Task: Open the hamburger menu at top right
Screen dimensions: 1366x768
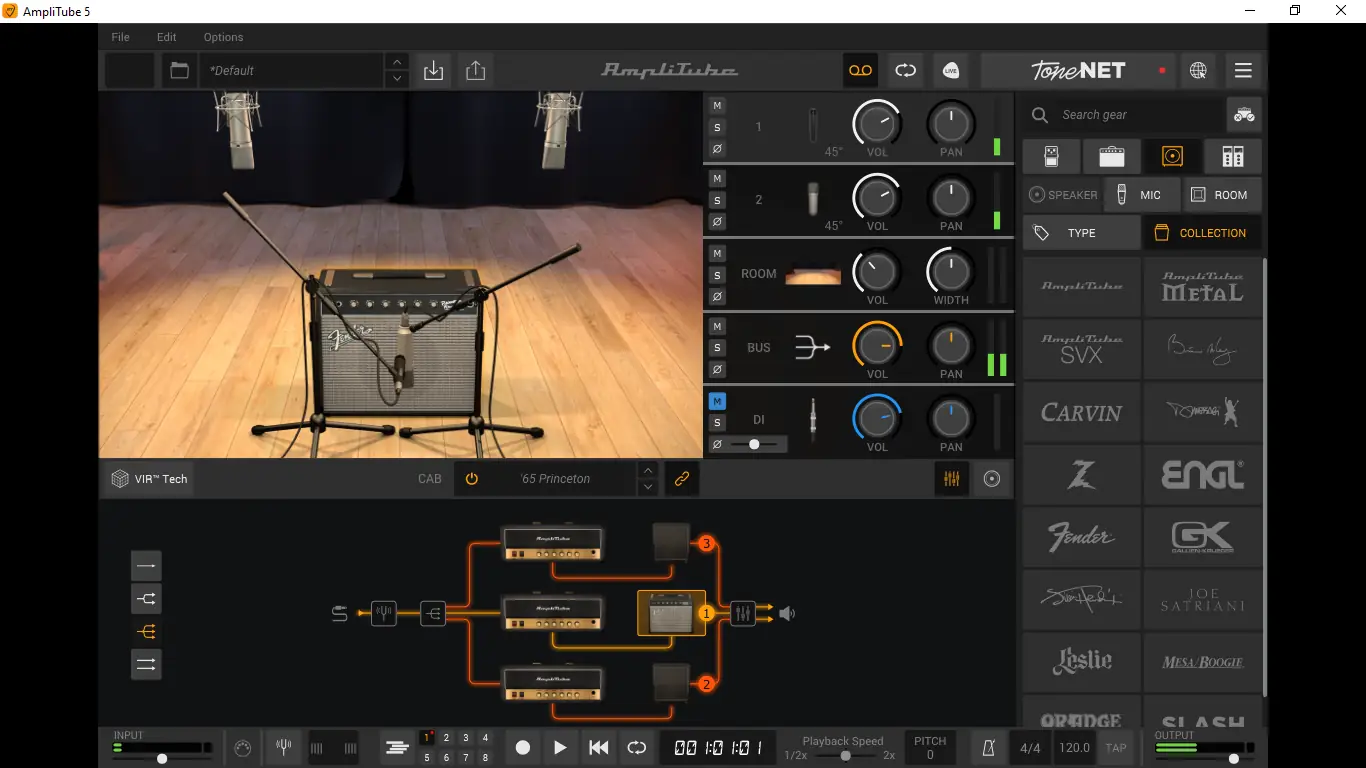Action: click(x=1243, y=71)
